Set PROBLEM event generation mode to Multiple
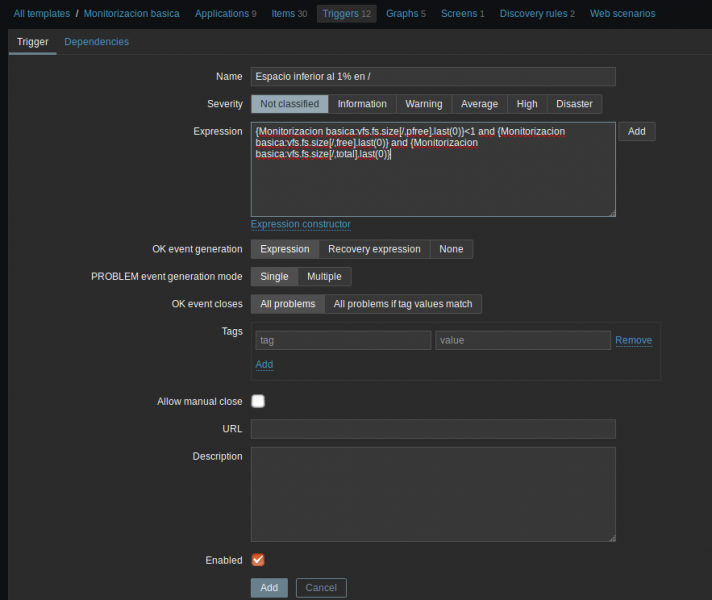This screenshot has width=712, height=600. 323,277
